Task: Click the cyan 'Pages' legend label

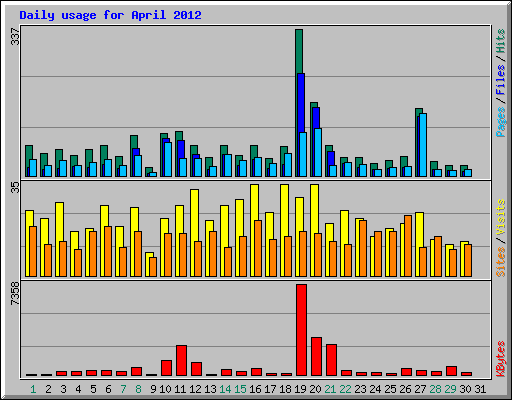Action: point(501,122)
